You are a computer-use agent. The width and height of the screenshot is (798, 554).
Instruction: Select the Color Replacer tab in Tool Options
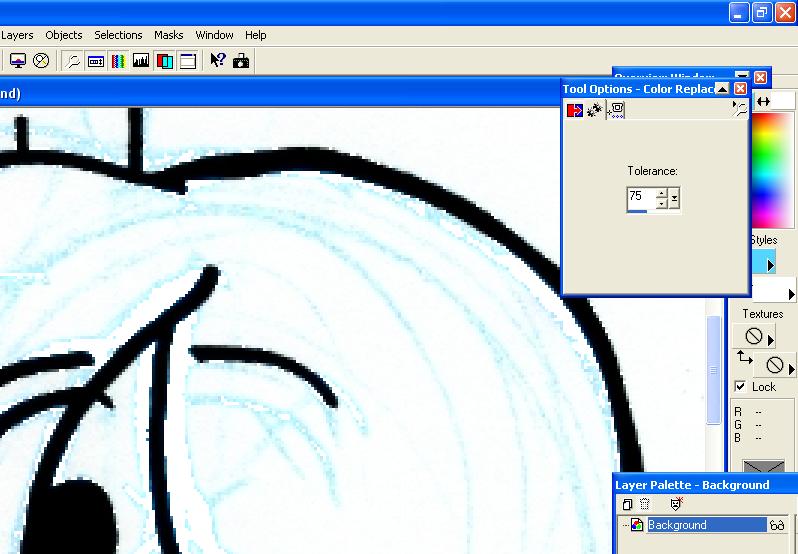pyautogui.click(x=575, y=110)
